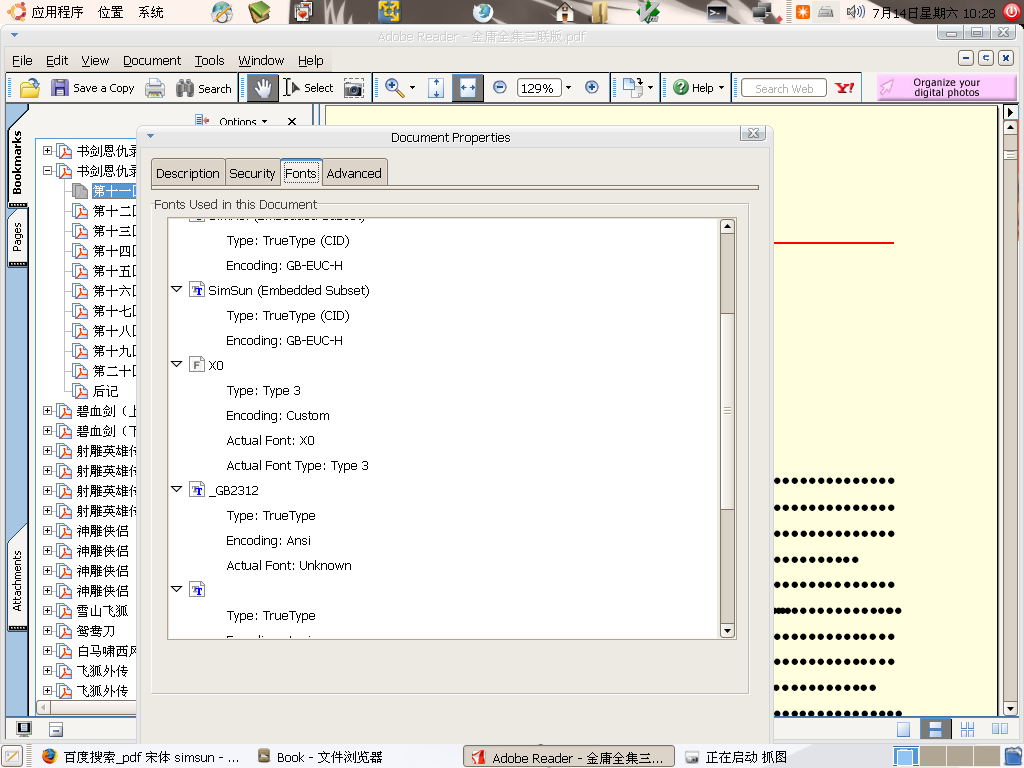Switch to the Advanced tab

point(354,173)
